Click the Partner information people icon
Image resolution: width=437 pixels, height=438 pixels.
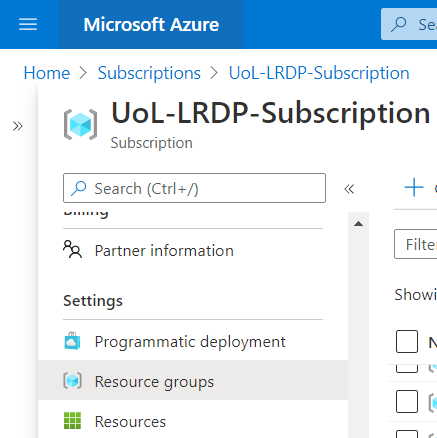72,249
